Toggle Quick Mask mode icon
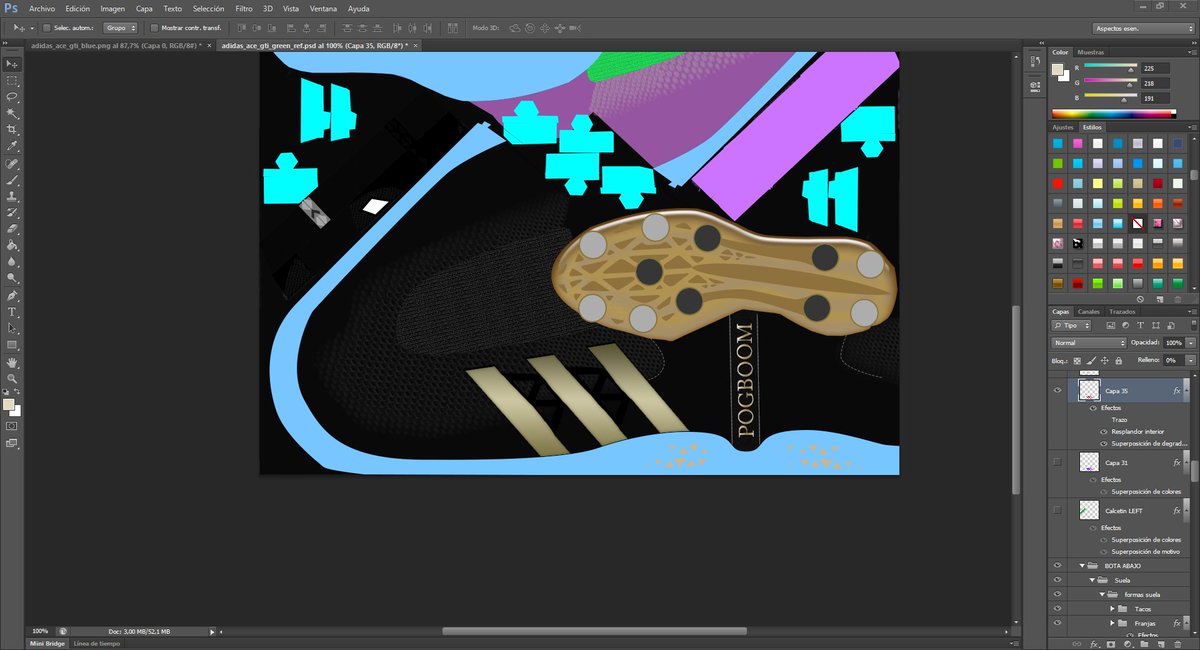This screenshot has width=1200, height=650. pos(12,426)
